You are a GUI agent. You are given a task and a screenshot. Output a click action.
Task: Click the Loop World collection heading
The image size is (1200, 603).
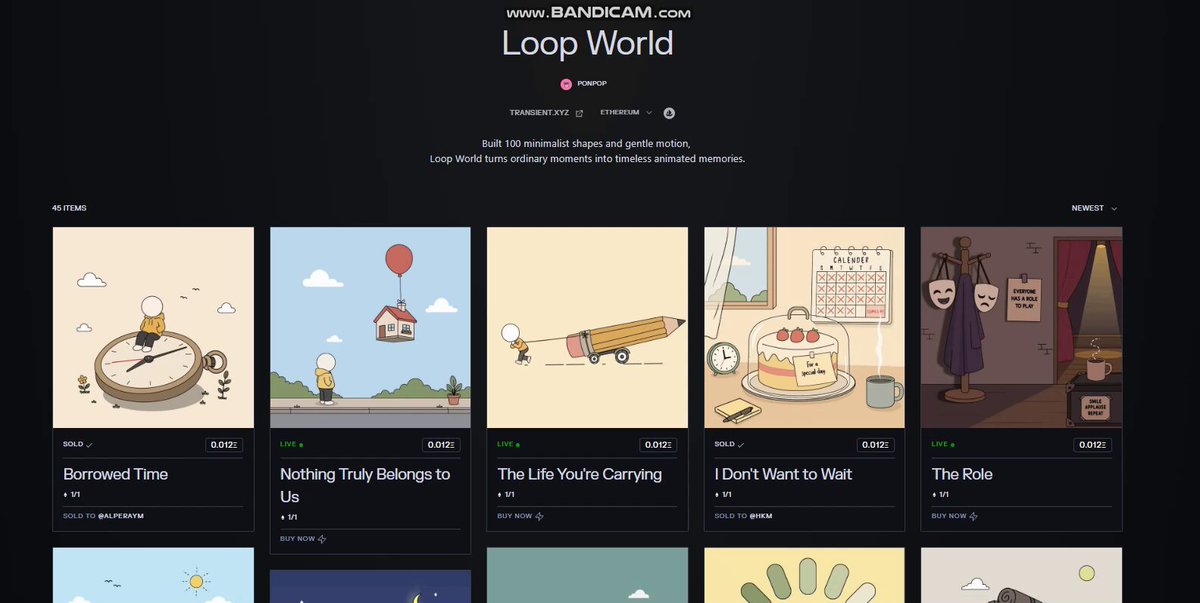(588, 43)
